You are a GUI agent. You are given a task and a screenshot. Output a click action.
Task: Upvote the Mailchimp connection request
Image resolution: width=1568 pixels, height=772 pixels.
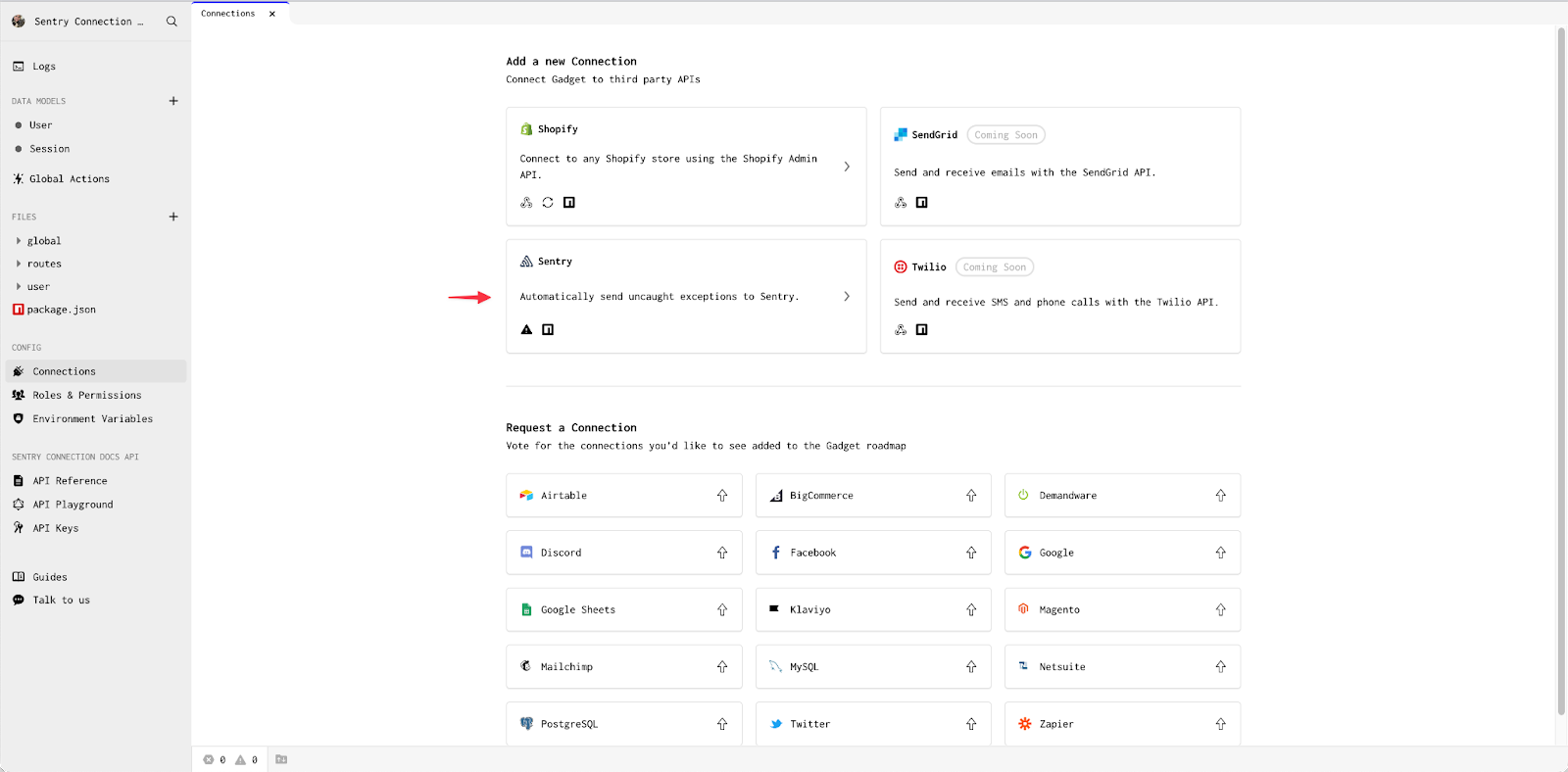[722, 667]
